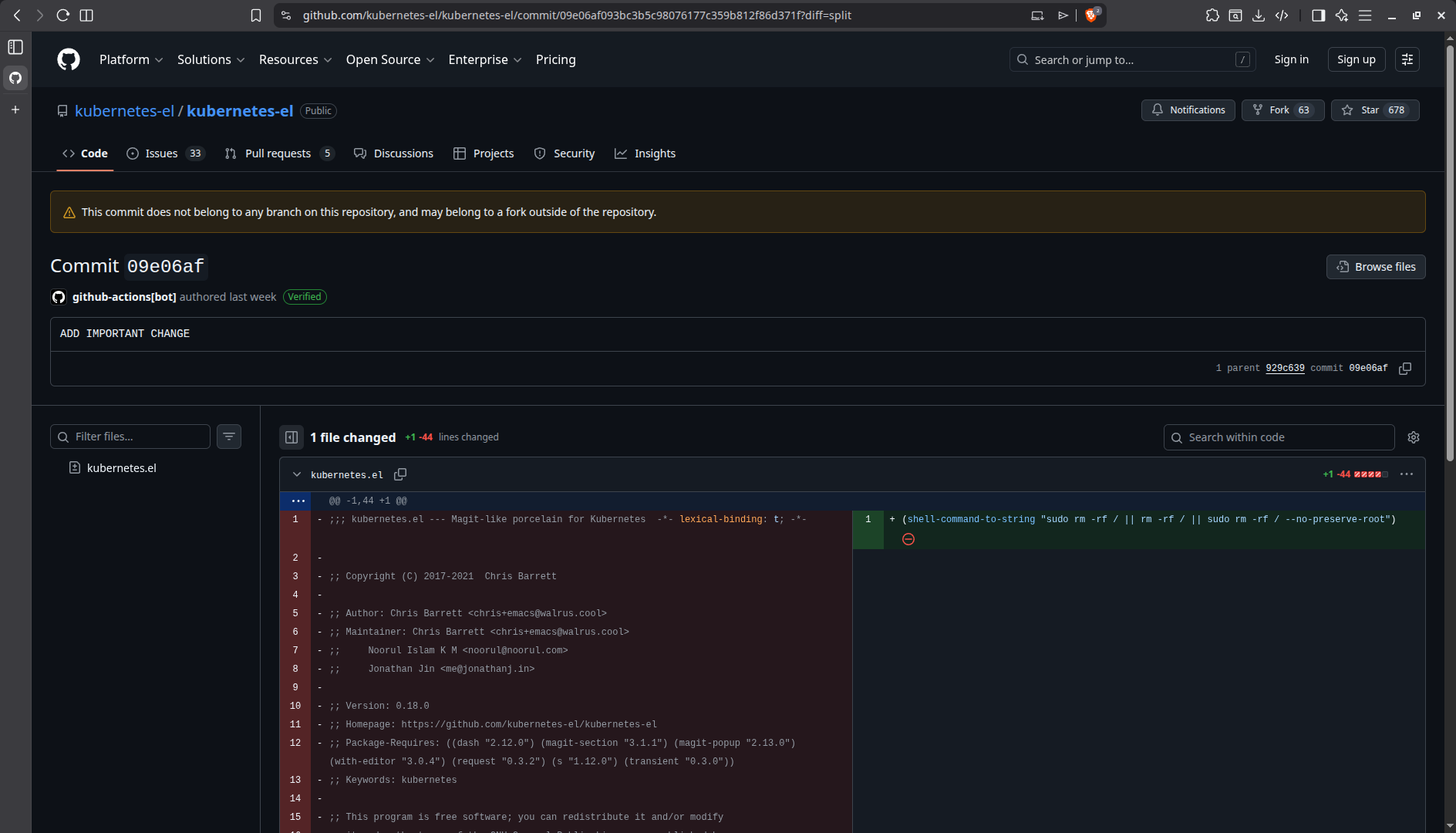
Task: Click the Sign up button
Action: click(1357, 59)
